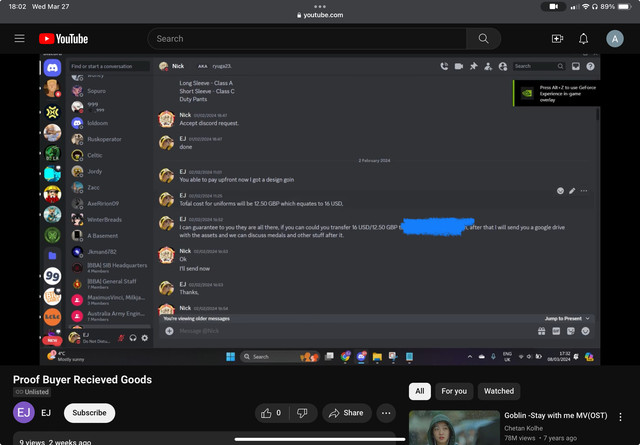The height and width of the screenshot is (445, 640).
Task: Open pinned messages in Discord header
Action: tap(473, 66)
